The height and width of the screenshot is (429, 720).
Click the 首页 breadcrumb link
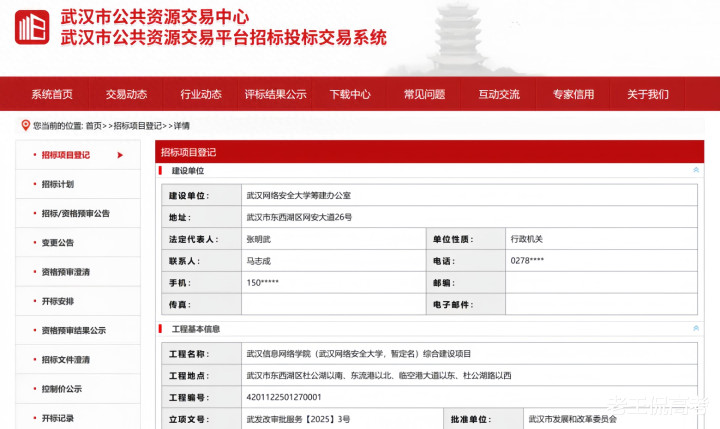[94, 125]
